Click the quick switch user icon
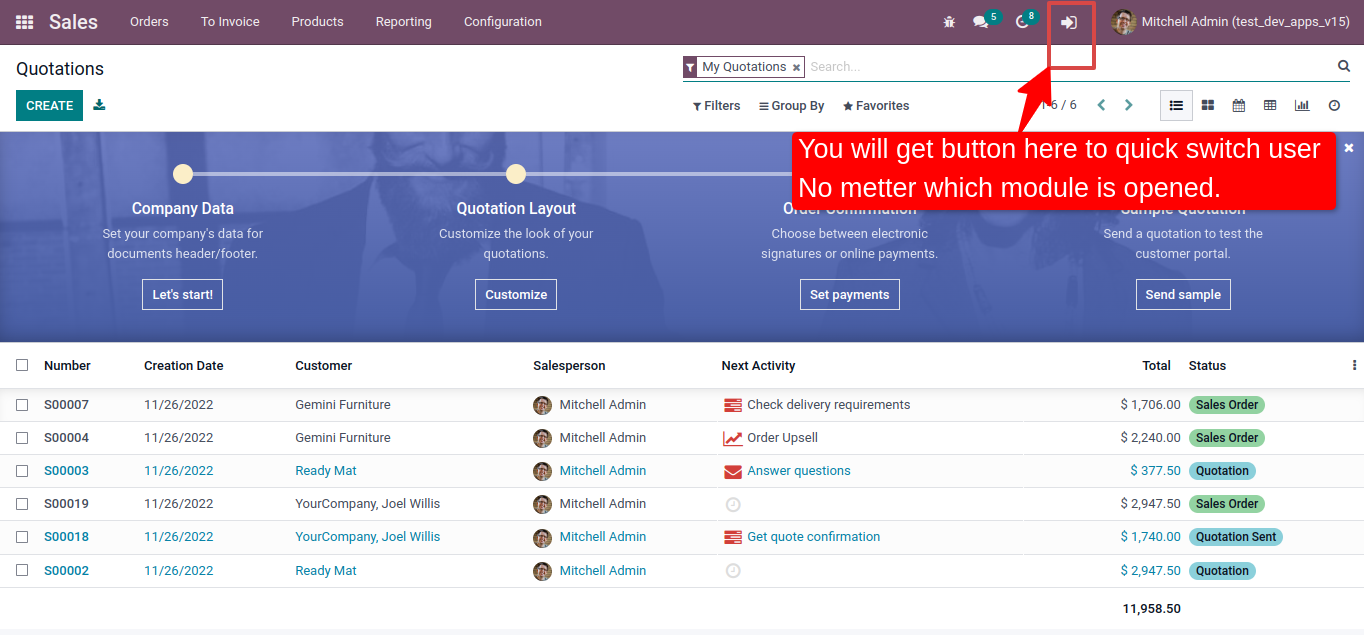This screenshot has width=1364, height=635. 1069,22
